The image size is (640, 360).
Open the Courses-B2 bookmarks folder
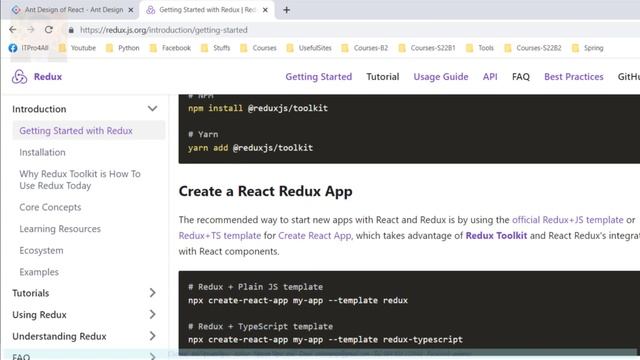click(x=364, y=48)
